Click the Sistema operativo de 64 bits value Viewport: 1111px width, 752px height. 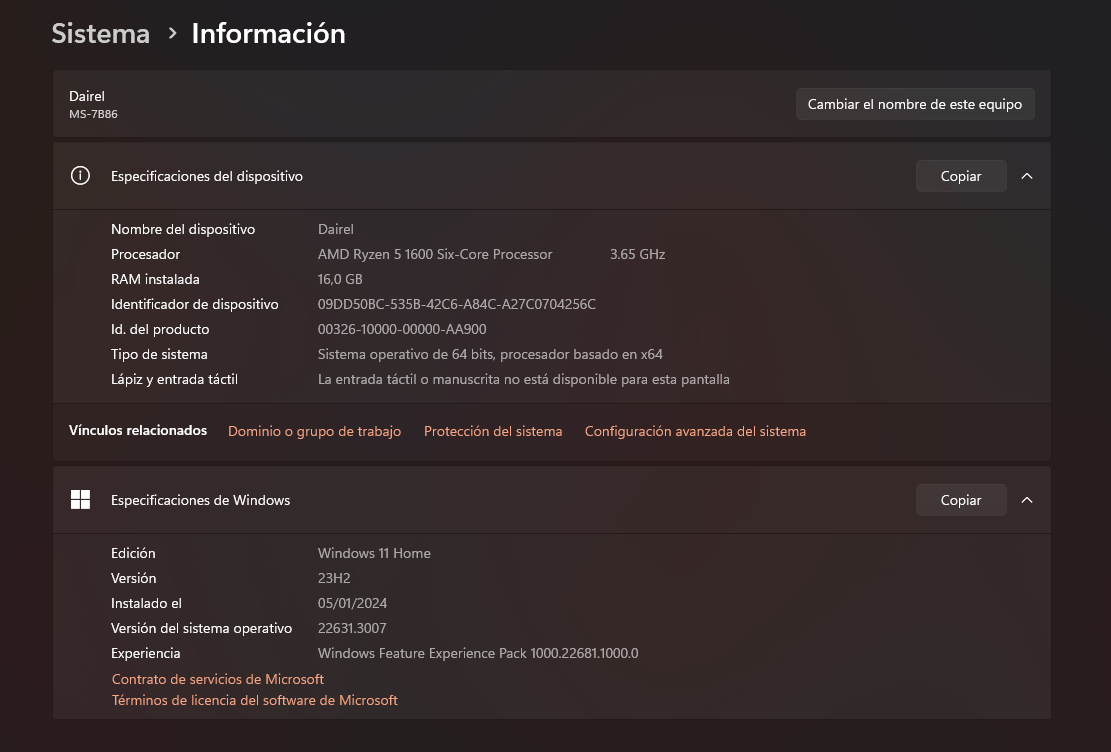click(490, 354)
